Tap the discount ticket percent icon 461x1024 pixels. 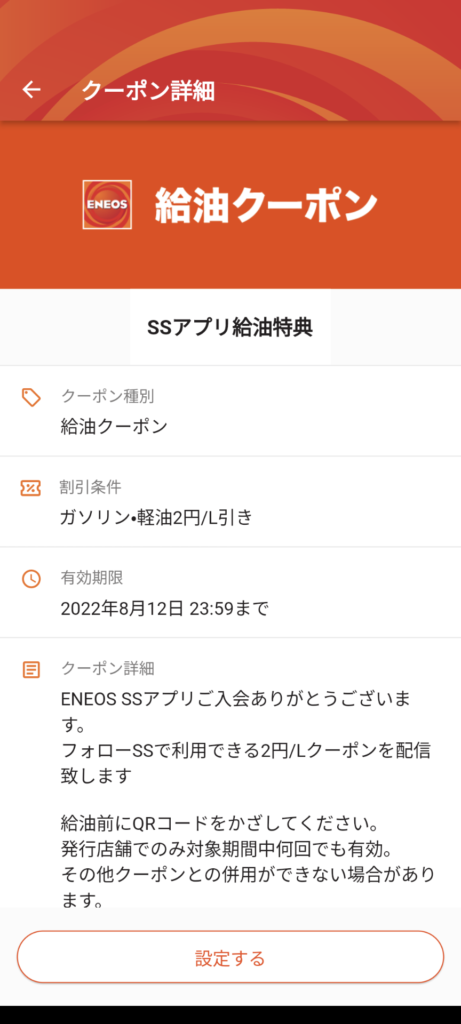pyautogui.click(x=31, y=488)
